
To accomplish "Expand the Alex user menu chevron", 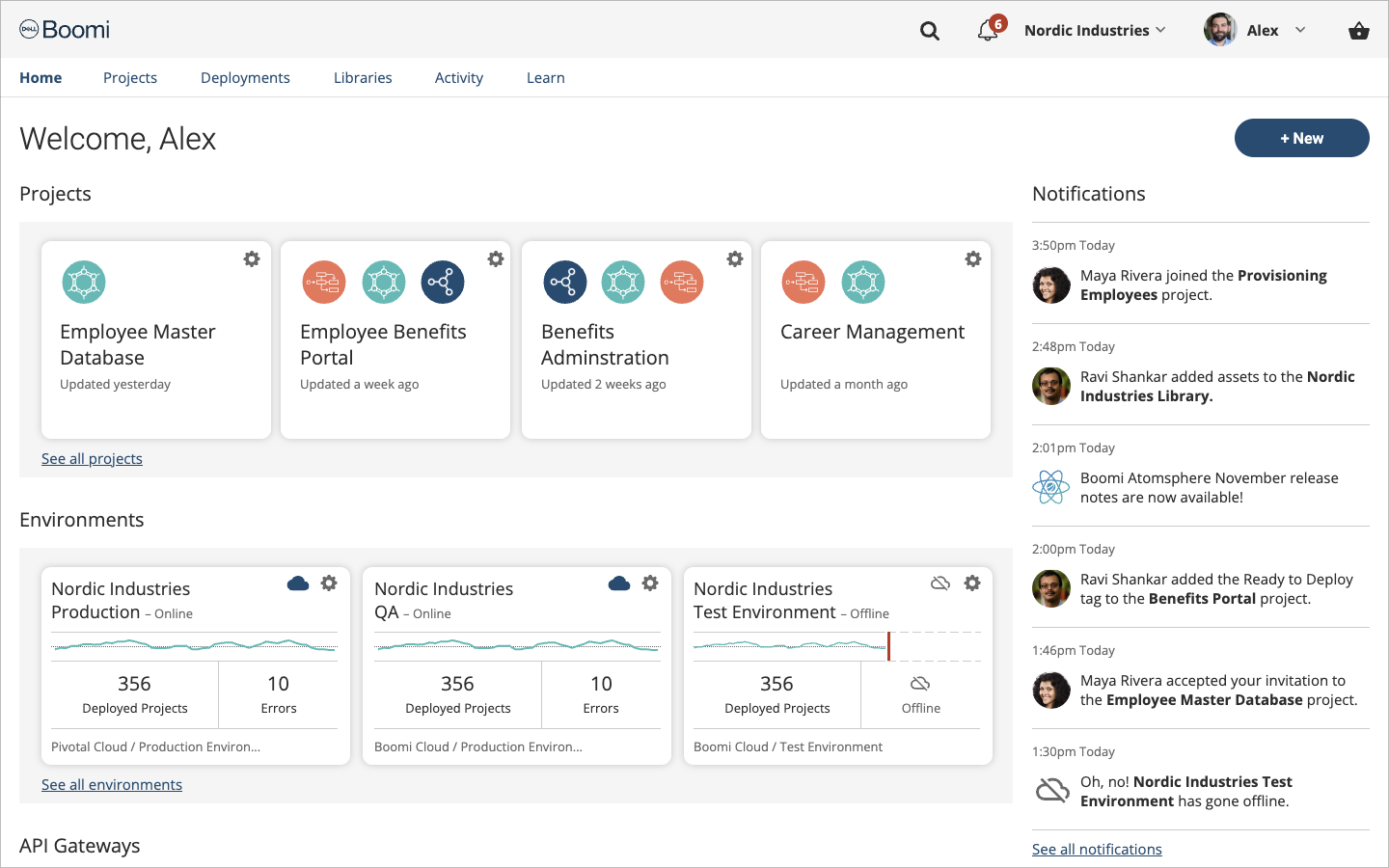I will 1300,30.
